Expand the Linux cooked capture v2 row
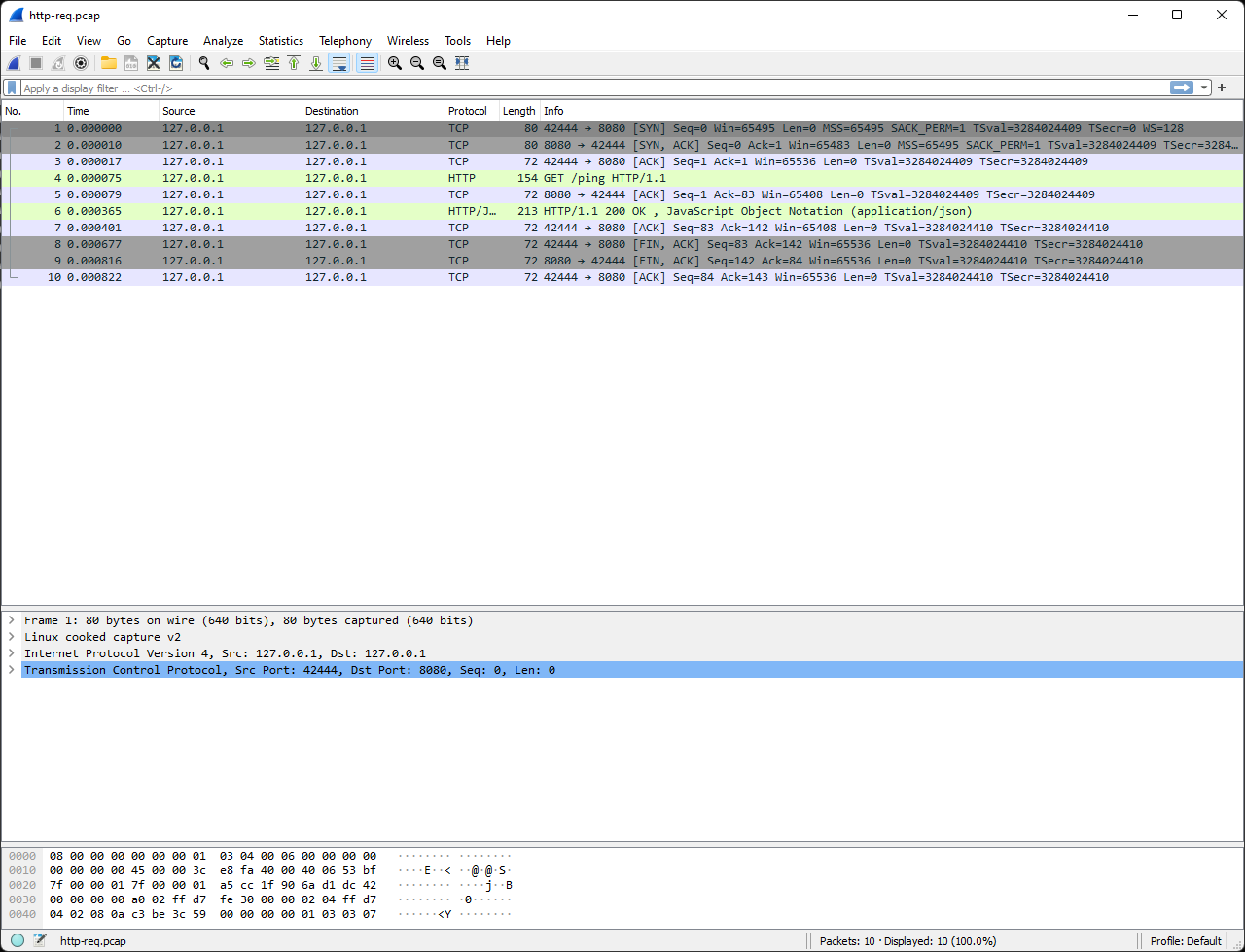1245x952 pixels. [12, 637]
